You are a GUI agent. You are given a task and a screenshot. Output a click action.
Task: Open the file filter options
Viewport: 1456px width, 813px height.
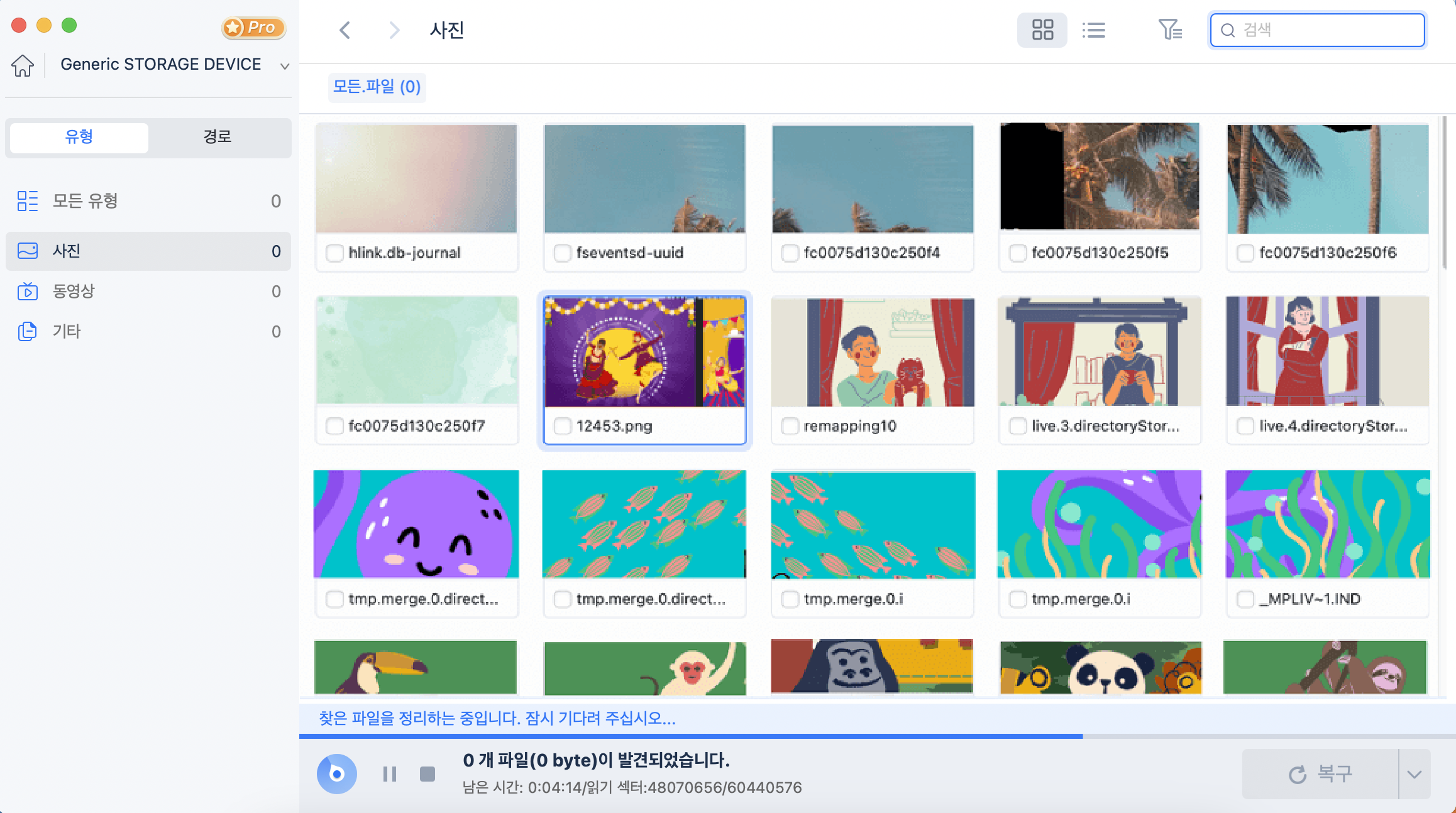click(1169, 30)
